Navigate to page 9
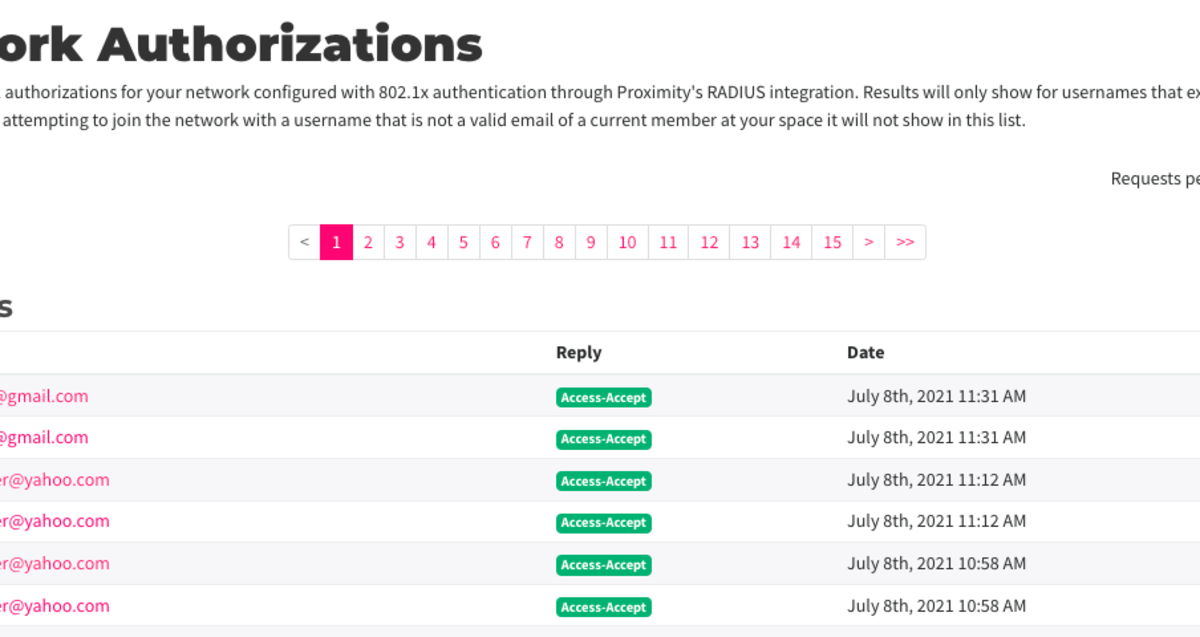1200x637 pixels. click(x=591, y=242)
